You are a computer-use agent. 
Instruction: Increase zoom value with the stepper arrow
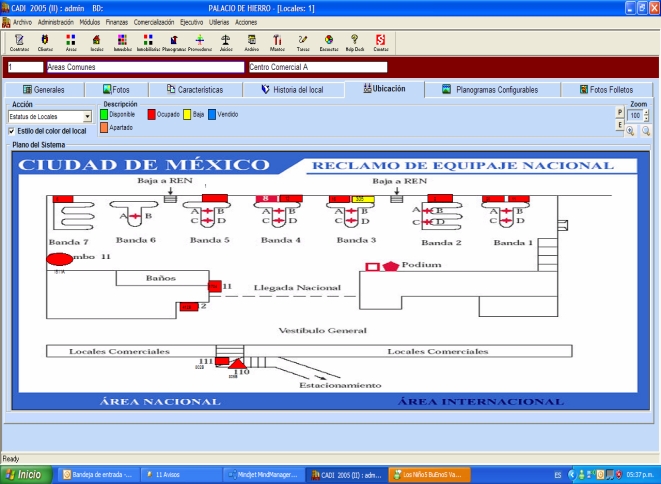coord(647,113)
